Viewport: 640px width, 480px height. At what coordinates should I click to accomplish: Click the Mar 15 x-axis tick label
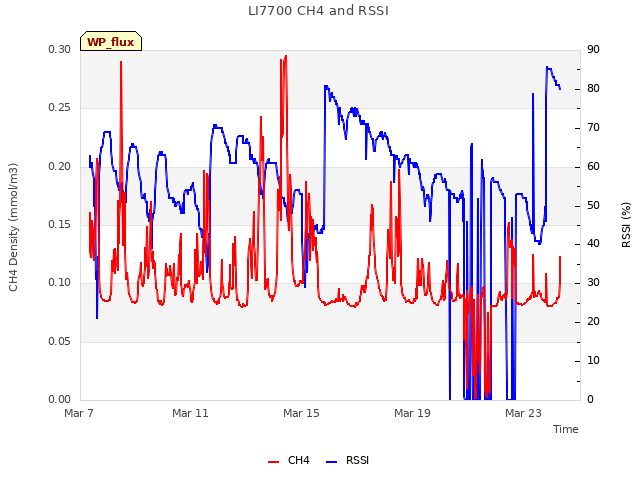coord(301,413)
